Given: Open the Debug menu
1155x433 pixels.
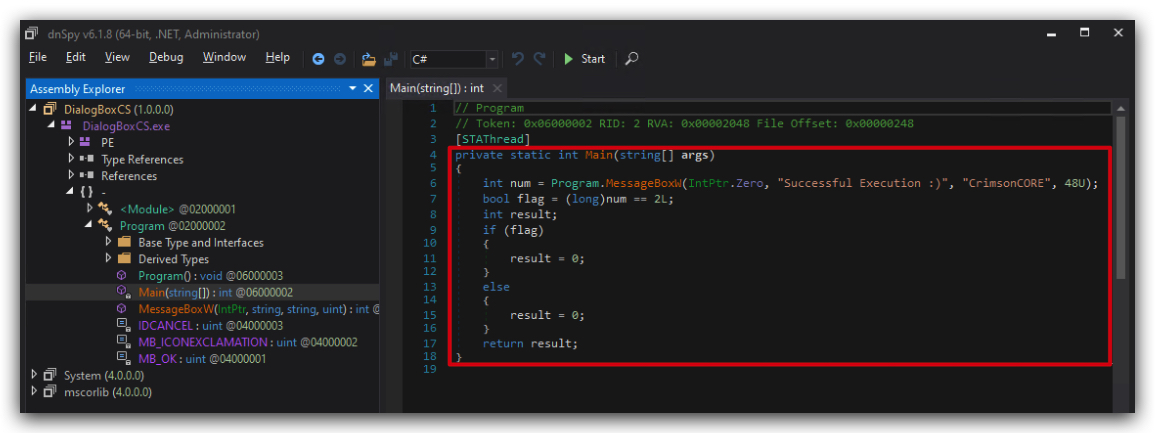Looking at the screenshot, I should pos(166,57).
